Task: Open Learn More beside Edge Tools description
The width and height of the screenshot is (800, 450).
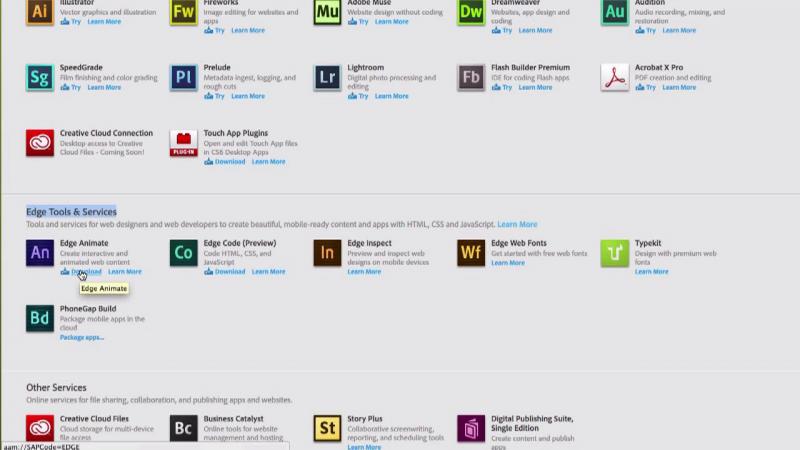Action: pos(517,225)
